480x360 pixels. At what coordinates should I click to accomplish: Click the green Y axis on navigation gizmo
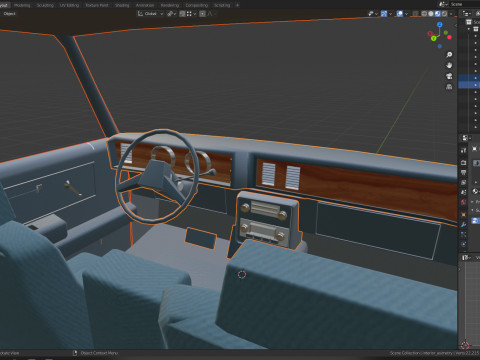[x=434, y=39]
